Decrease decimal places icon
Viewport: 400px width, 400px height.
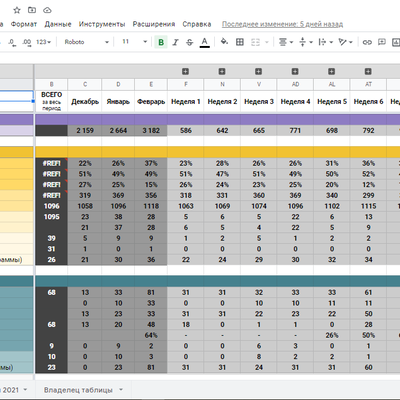(x=11, y=42)
